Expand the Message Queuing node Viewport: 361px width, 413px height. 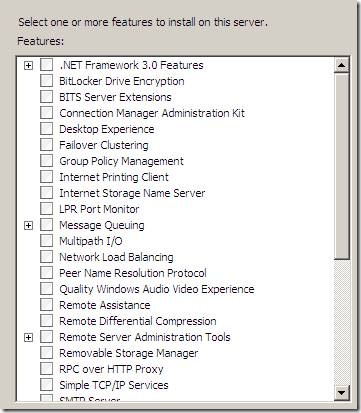click(29, 226)
